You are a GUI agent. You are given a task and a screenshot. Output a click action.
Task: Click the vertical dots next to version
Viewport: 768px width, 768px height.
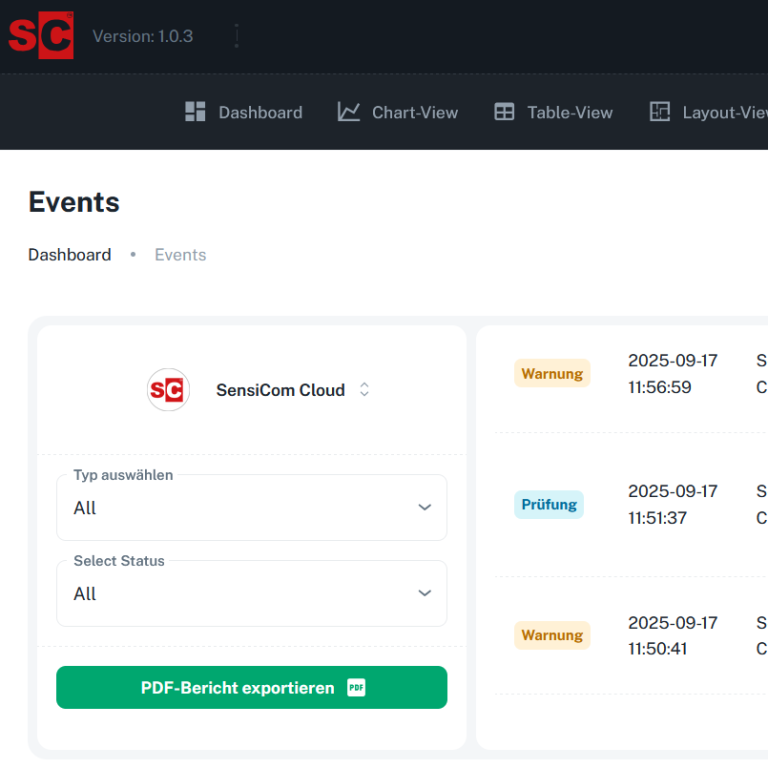(237, 36)
